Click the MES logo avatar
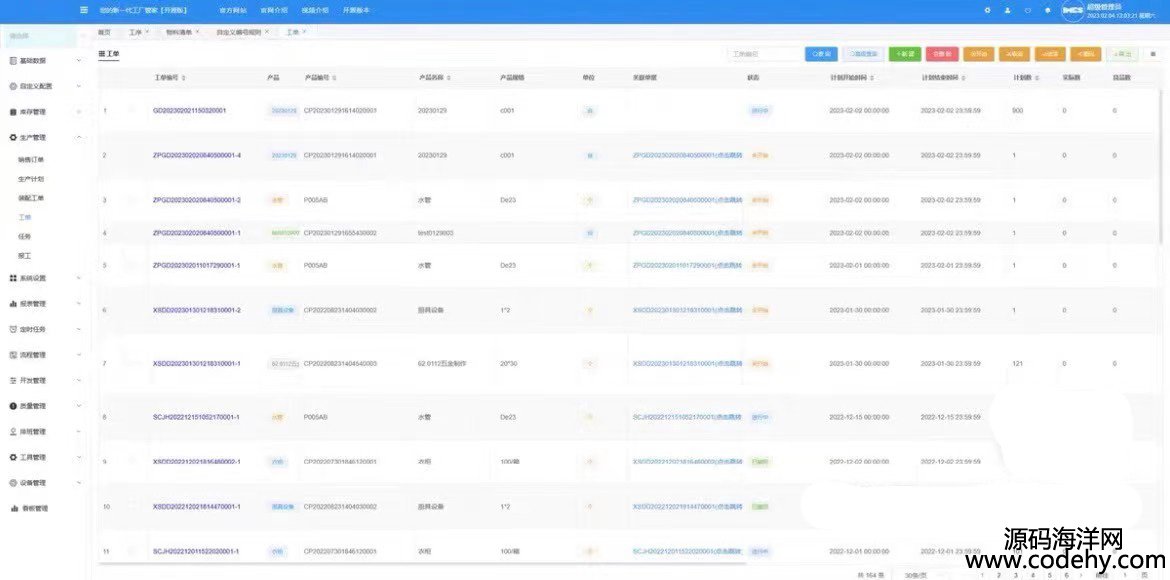This screenshot has width=1170, height=580. pos(1072,11)
